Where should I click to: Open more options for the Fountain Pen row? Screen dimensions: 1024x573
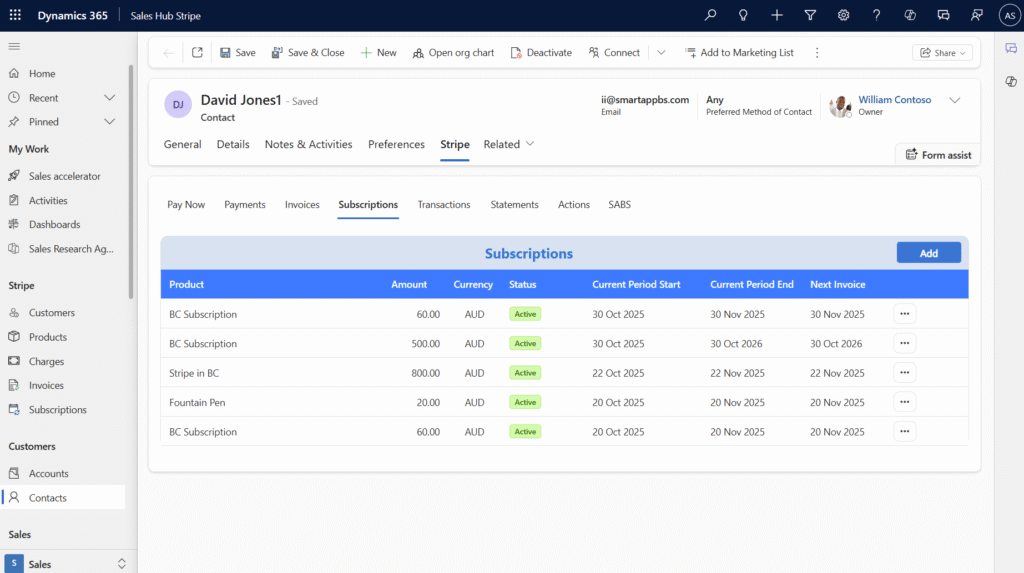click(904, 402)
